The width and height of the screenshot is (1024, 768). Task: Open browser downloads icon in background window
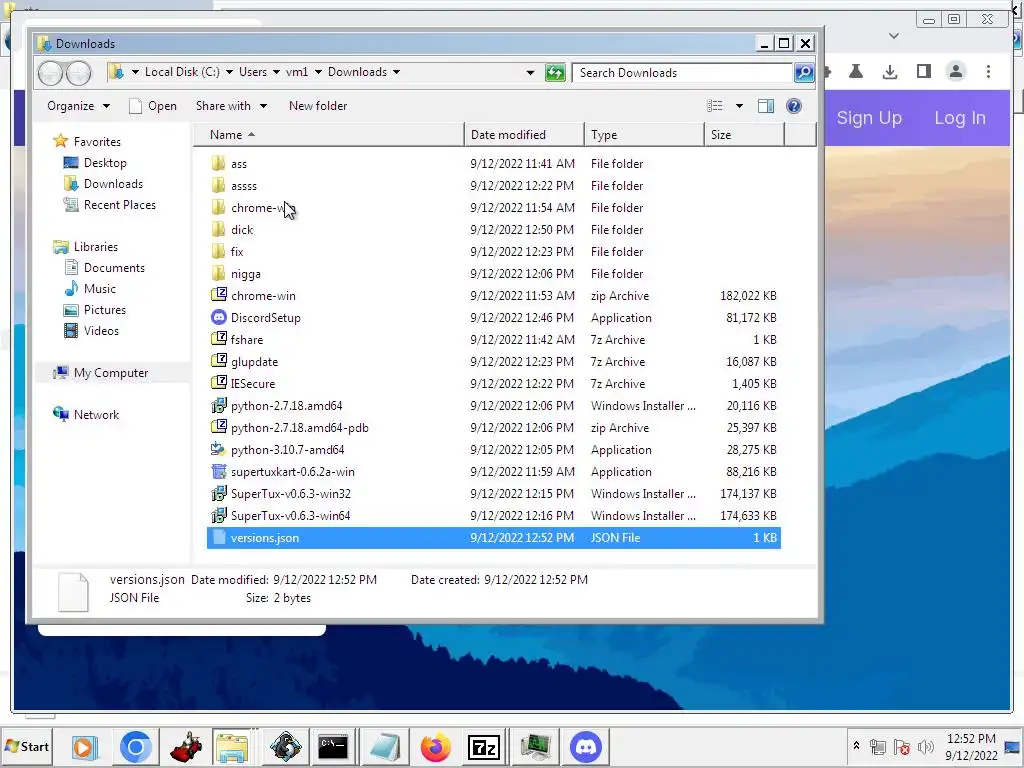889,72
